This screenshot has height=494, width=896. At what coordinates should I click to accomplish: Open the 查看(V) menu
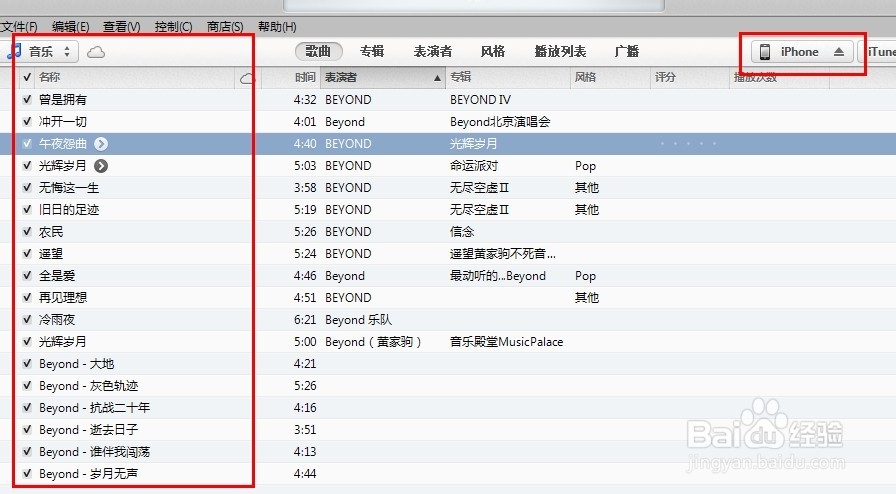(x=122, y=27)
